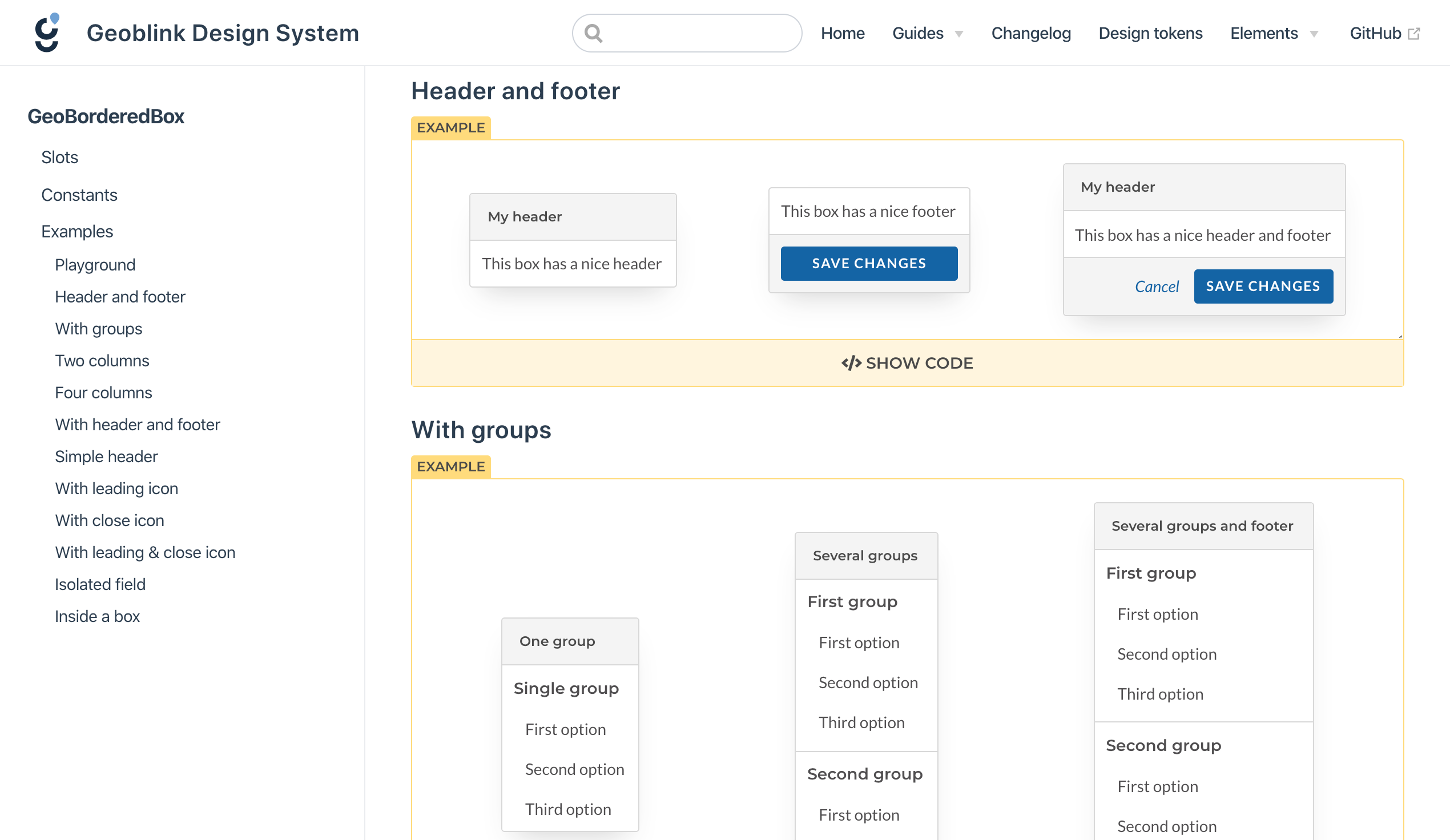Click the Cancel link next to SAVE CHANGES
This screenshot has width=1450, height=840.
click(1157, 286)
